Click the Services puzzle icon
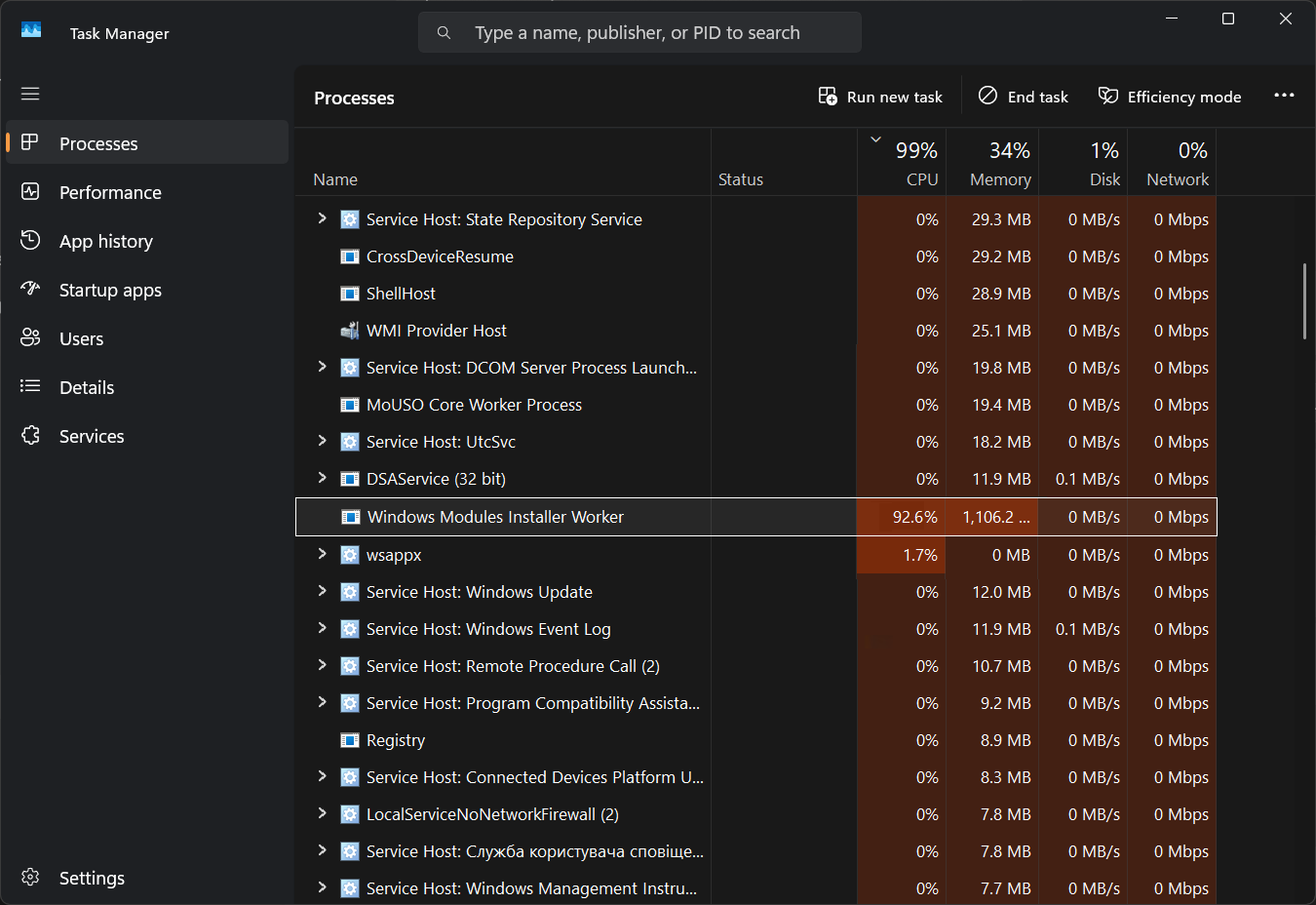The width and height of the screenshot is (1316, 905). click(30, 435)
